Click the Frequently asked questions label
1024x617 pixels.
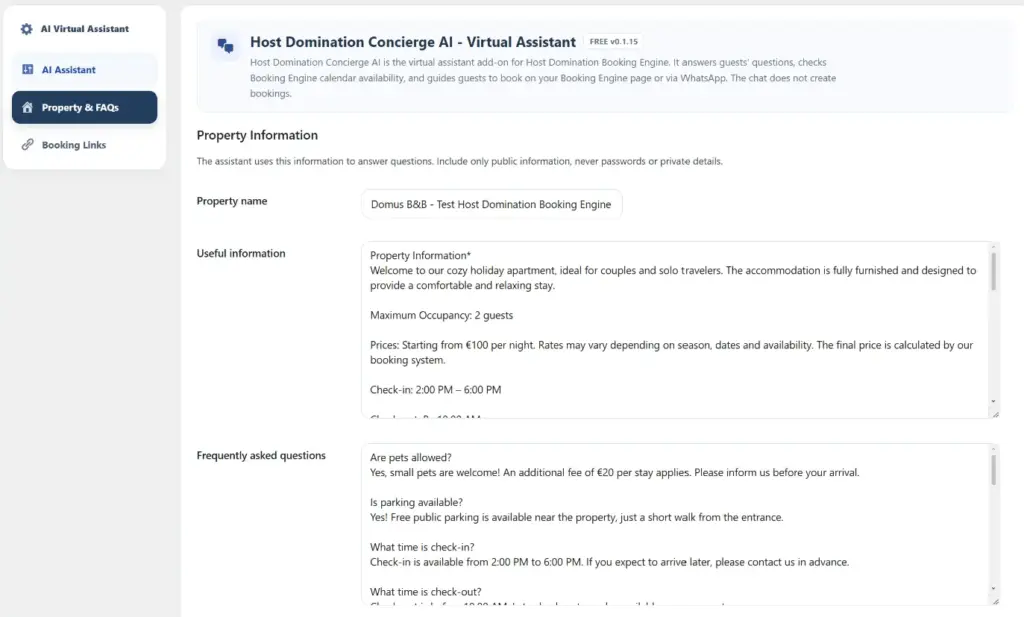(261, 455)
